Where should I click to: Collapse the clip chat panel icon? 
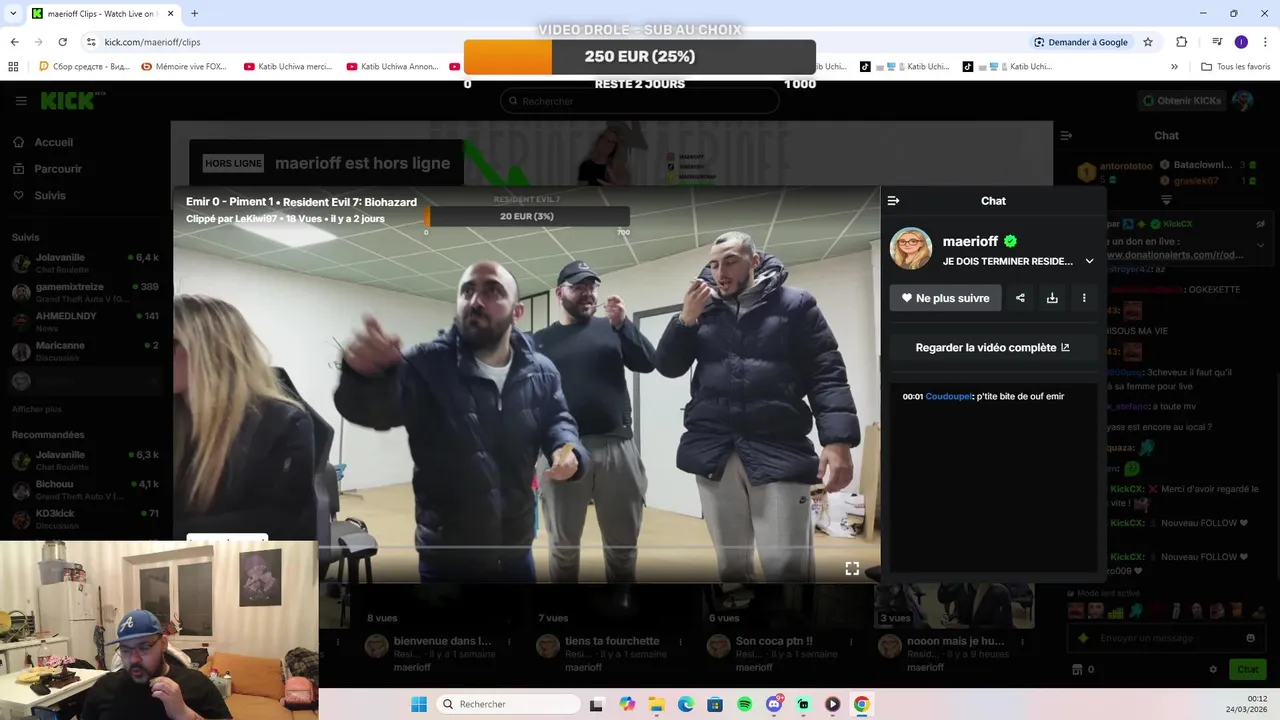coord(893,201)
